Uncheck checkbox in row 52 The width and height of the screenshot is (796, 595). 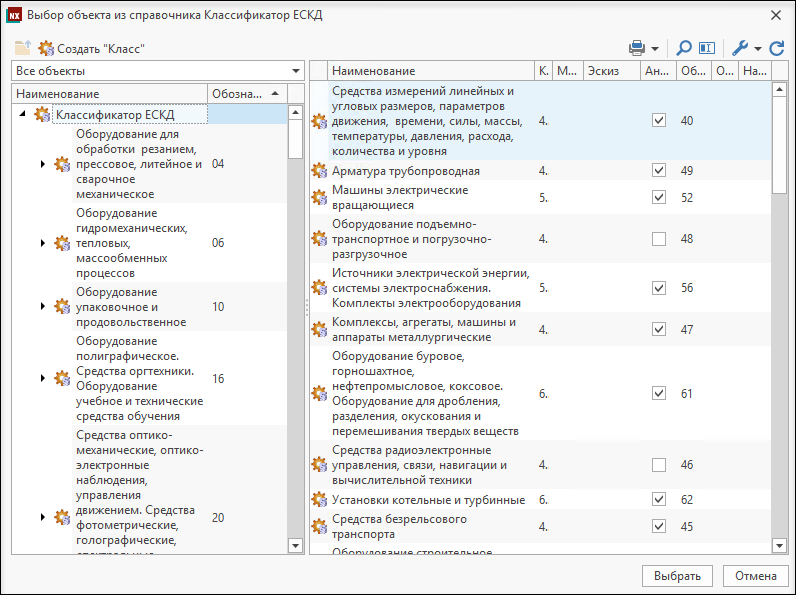coord(658,197)
